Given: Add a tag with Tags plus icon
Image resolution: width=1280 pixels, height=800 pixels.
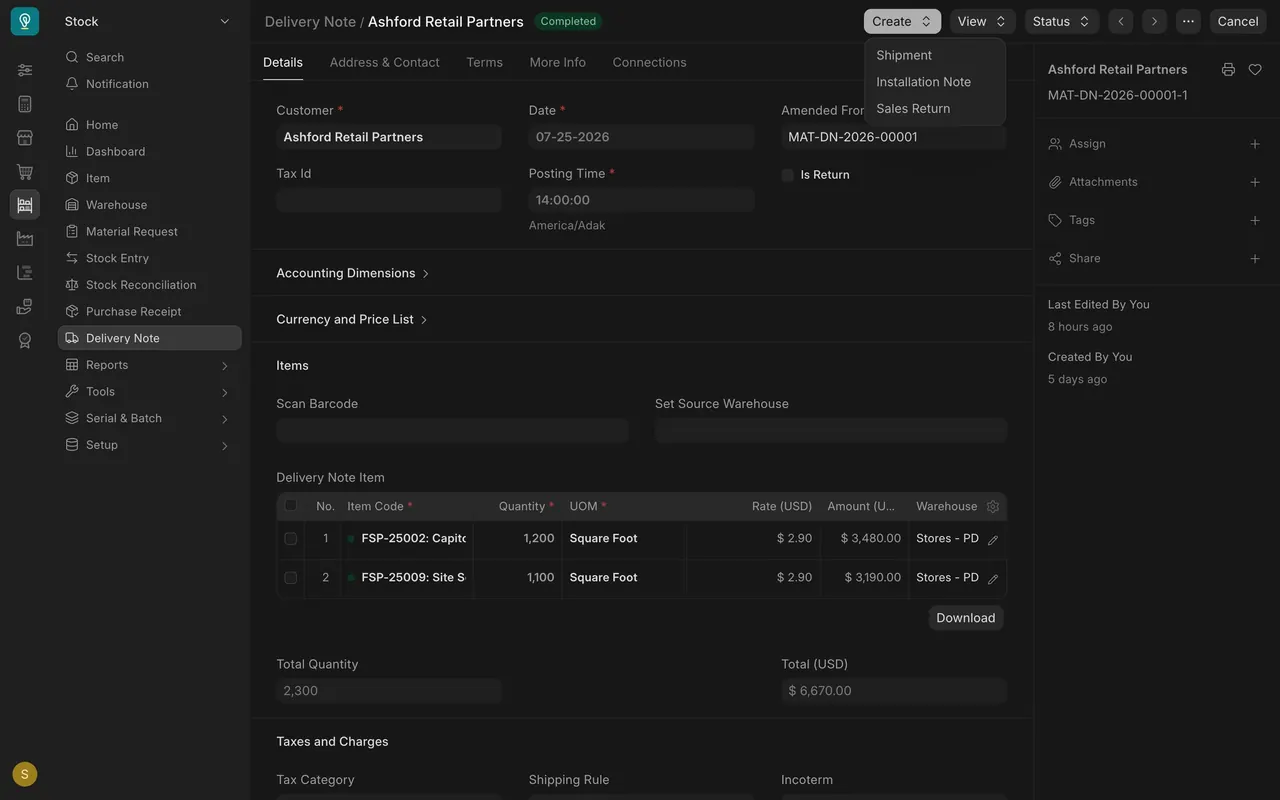Looking at the screenshot, I should tap(1255, 220).
